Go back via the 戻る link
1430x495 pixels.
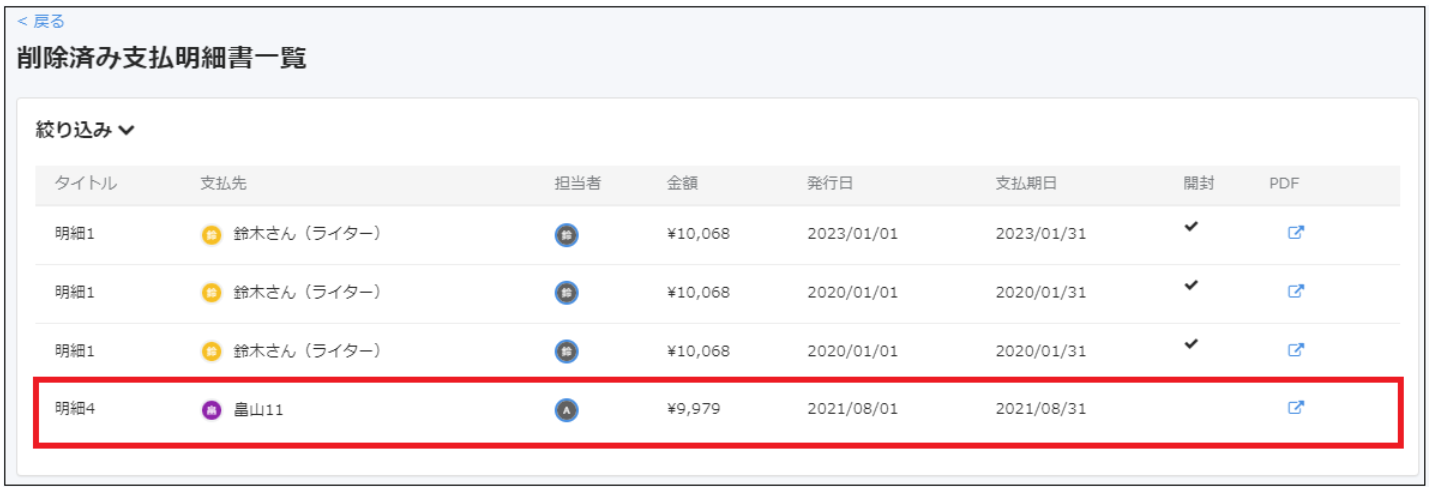pyautogui.click(x=41, y=21)
